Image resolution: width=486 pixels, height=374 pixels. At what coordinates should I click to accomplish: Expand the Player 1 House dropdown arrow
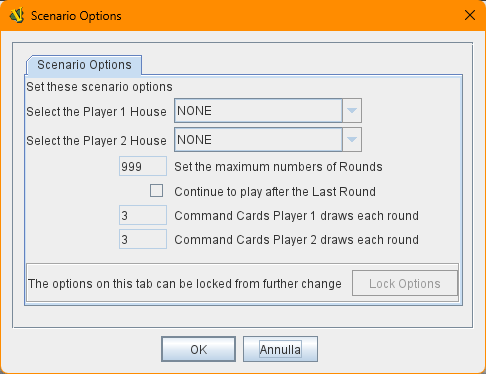352,111
